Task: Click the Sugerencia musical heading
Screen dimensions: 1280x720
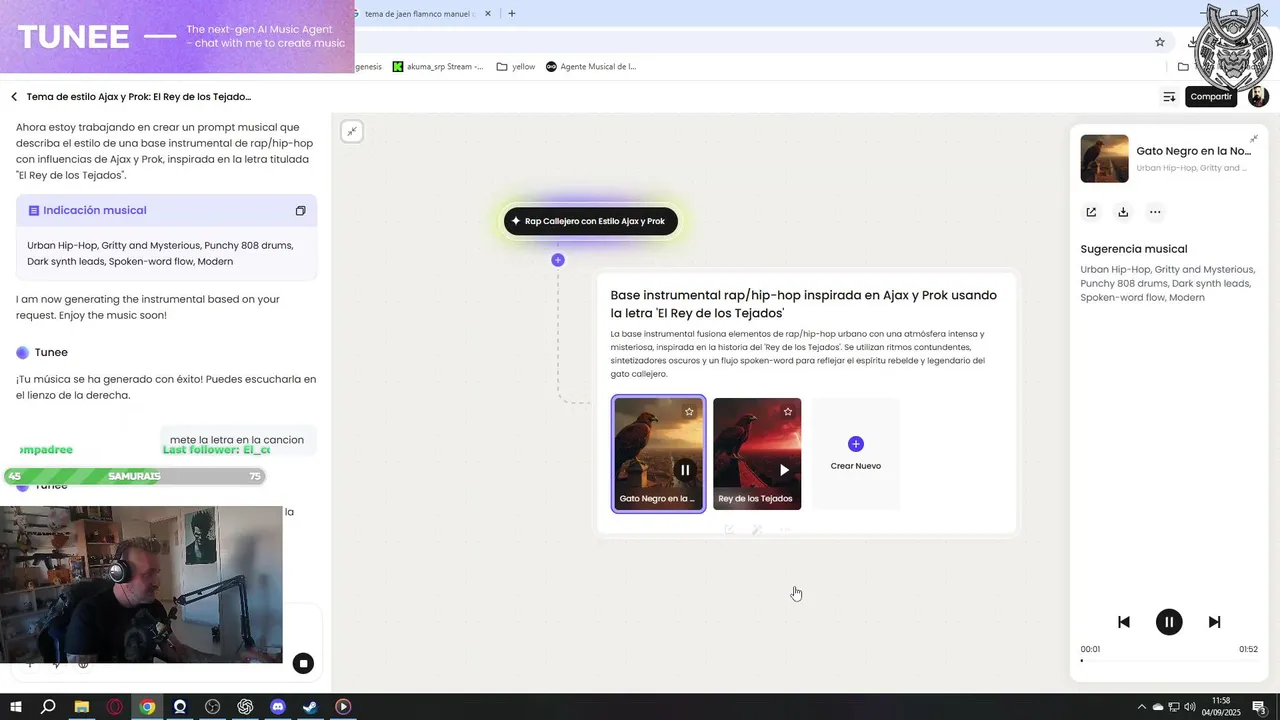Action: click(x=1133, y=249)
